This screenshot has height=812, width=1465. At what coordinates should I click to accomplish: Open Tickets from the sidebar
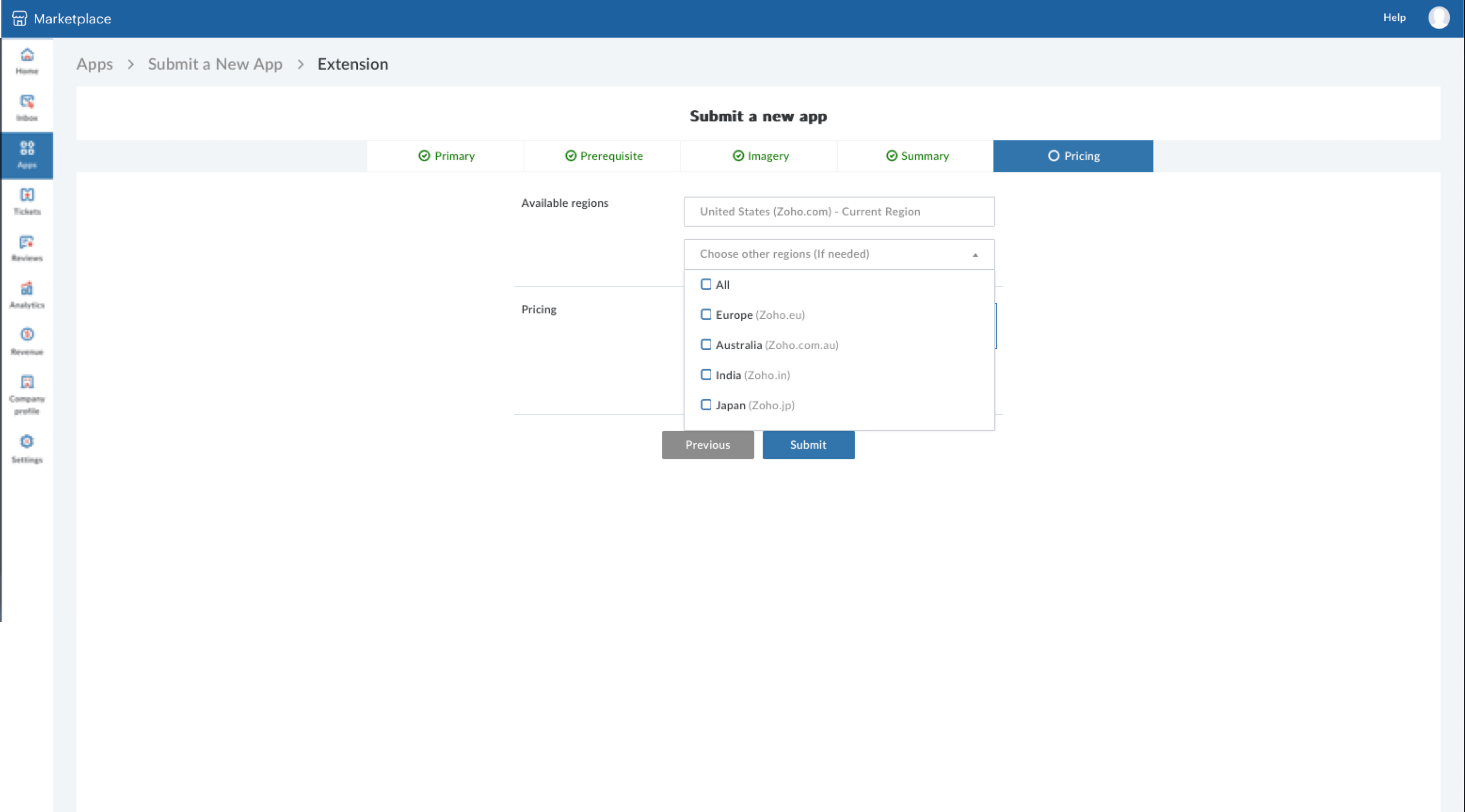[x=27, y=201]
